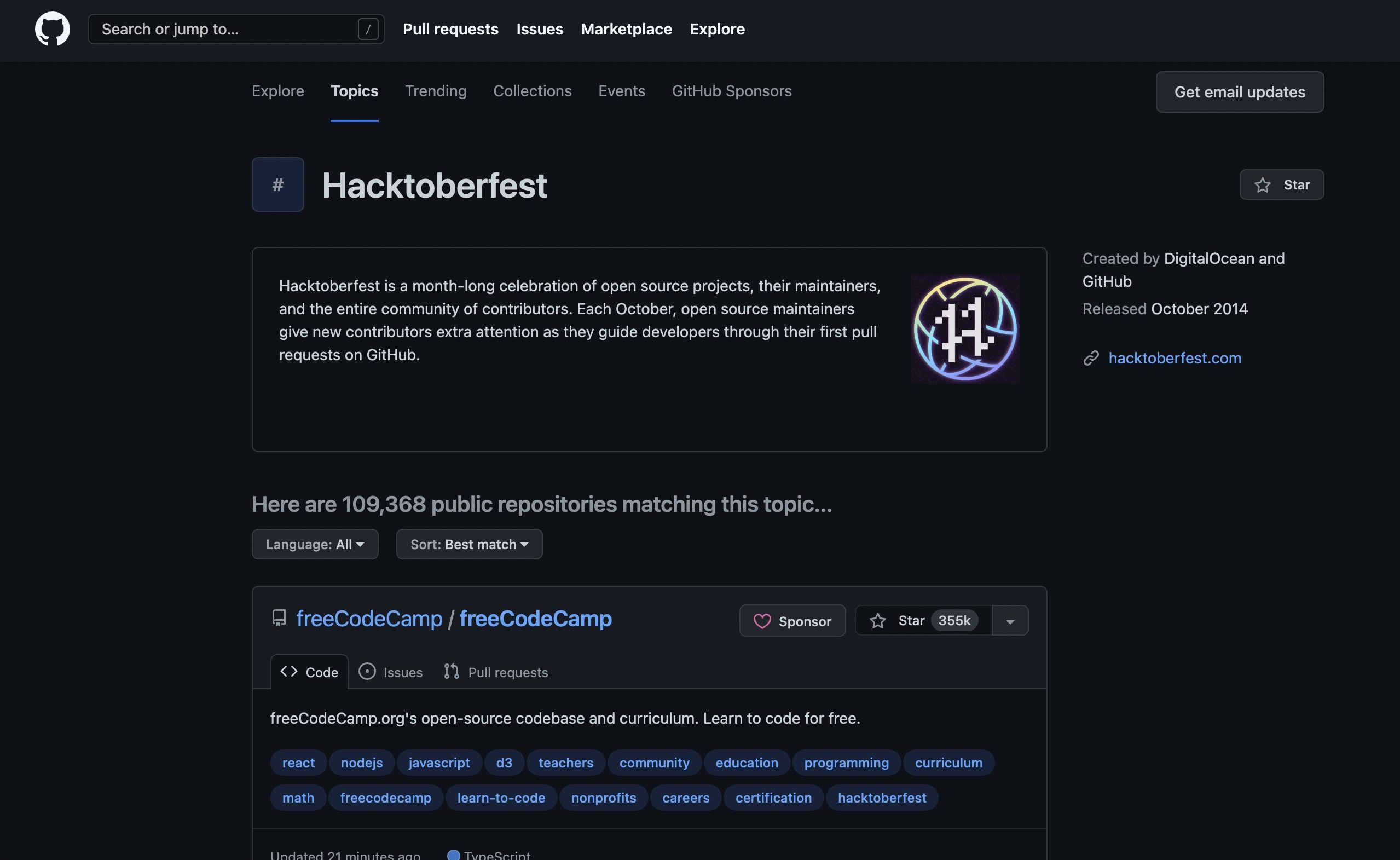The image size is (1400, 860).
Task: Open the Sort: Best match dropdown
Action: pos(469,544)
